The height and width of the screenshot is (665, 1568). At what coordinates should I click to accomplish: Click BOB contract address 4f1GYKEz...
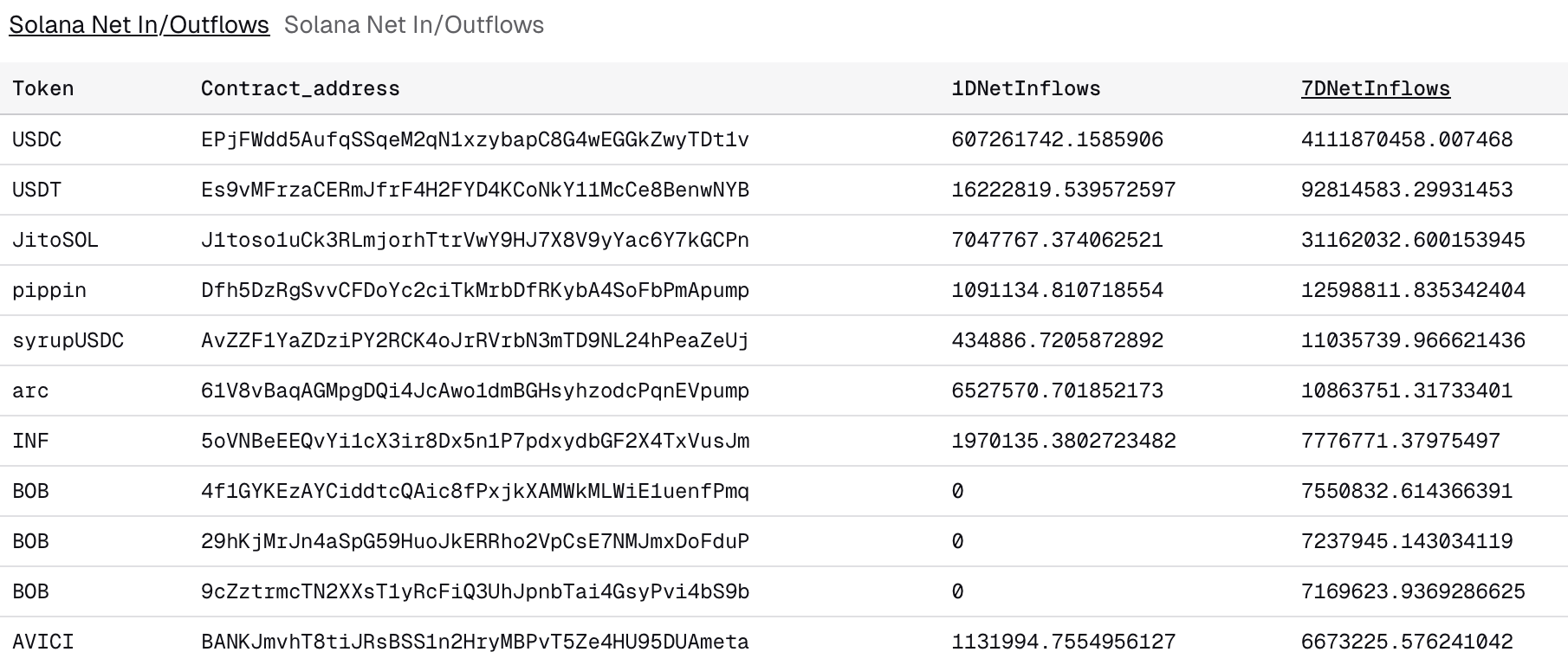[x=475, y=491]
